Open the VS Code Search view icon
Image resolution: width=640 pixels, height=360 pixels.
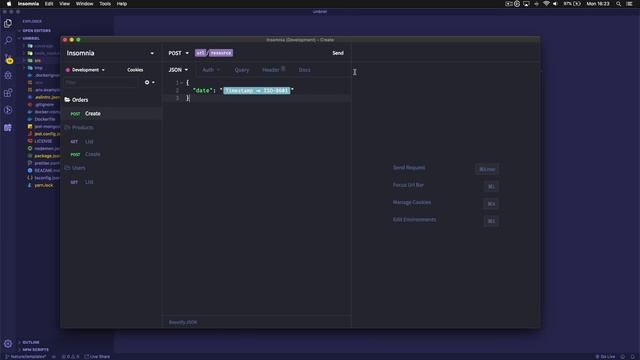pyautogui.click(x=8, y=40)
